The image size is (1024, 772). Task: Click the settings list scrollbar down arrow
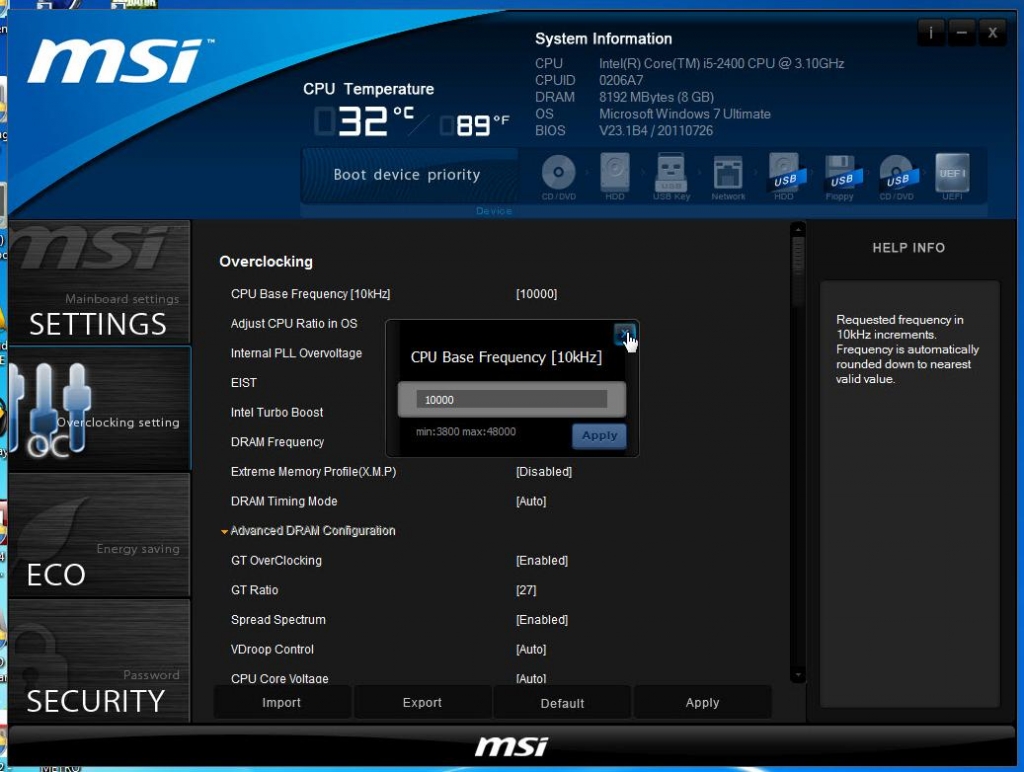point(797,676)
